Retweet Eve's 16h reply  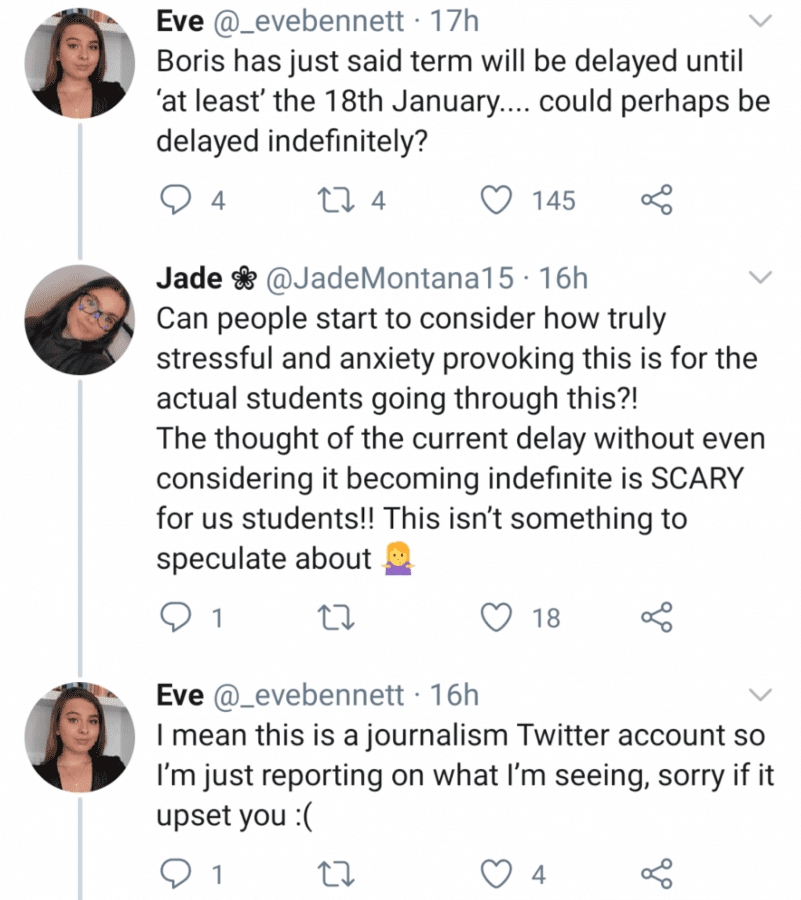tap(336, 874)
